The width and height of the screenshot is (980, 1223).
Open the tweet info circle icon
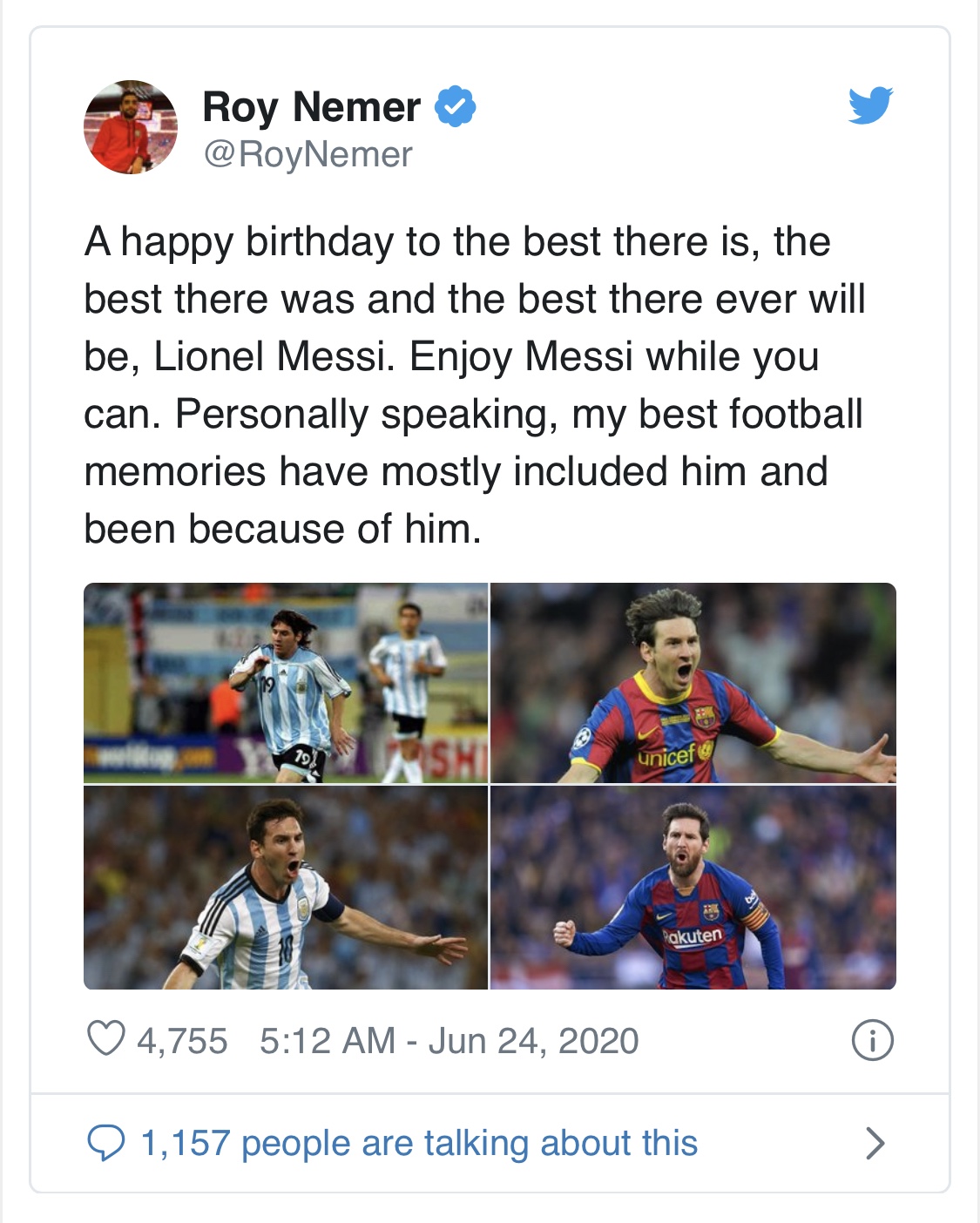coord(872,1040)
